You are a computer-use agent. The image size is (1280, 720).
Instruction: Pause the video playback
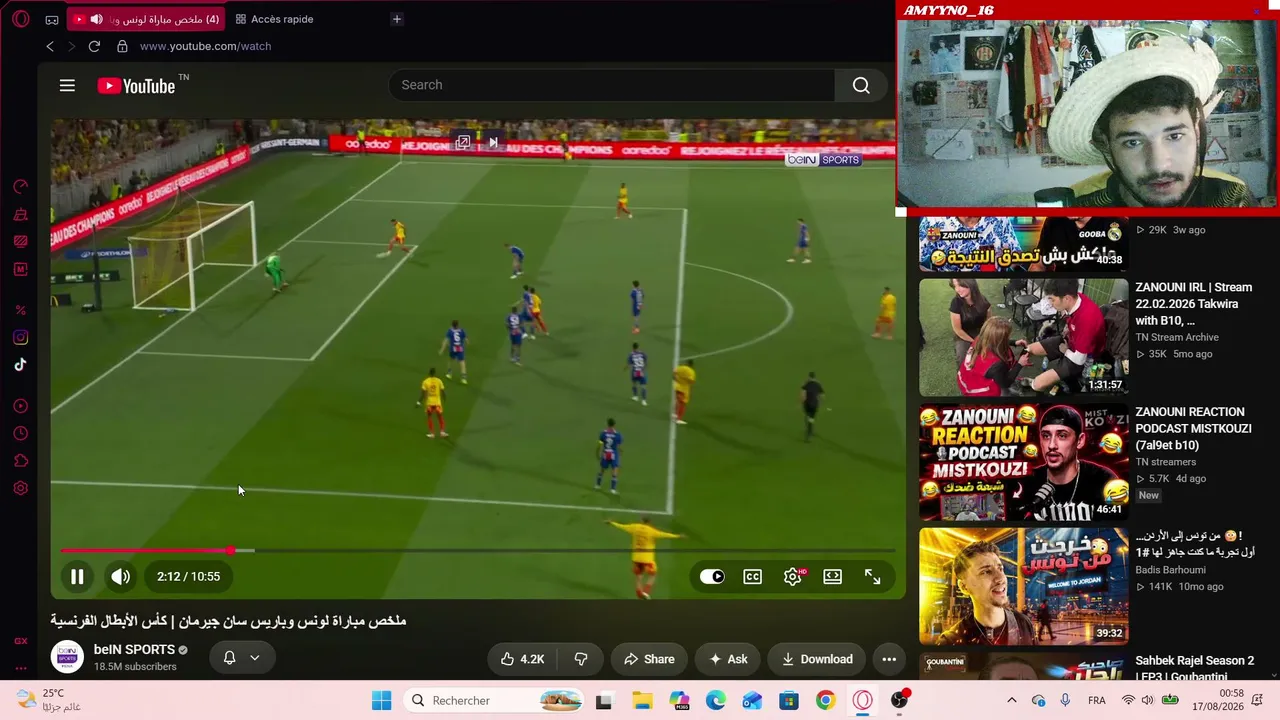pyautogui.click(x=77, y=576)
